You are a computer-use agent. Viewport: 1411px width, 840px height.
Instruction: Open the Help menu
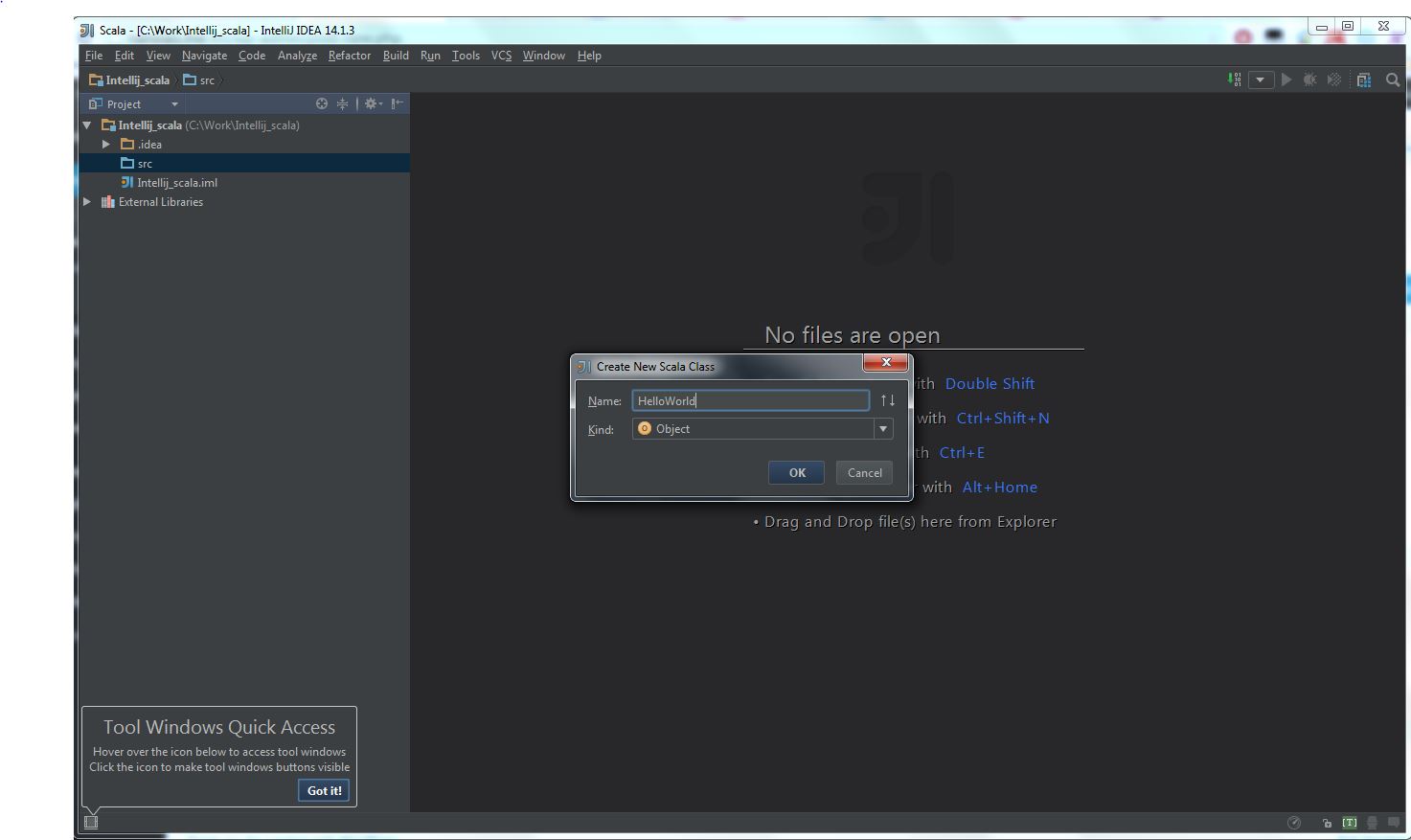tap(589, 56)
